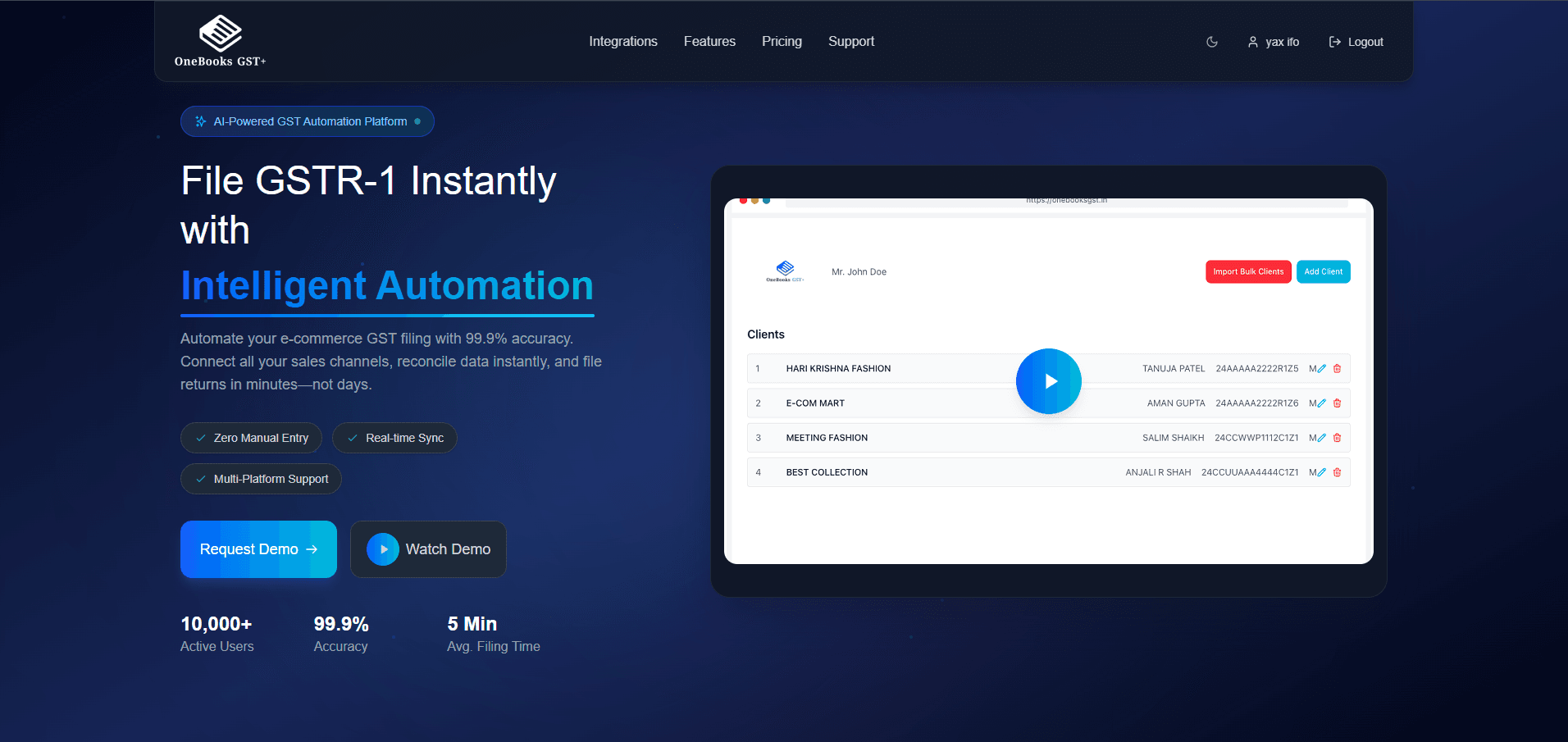The width and height of the screenshot is (1568, 742).
Task: Open the Integrations menu item
Action: pyautogui.click(x=622, y=42)
